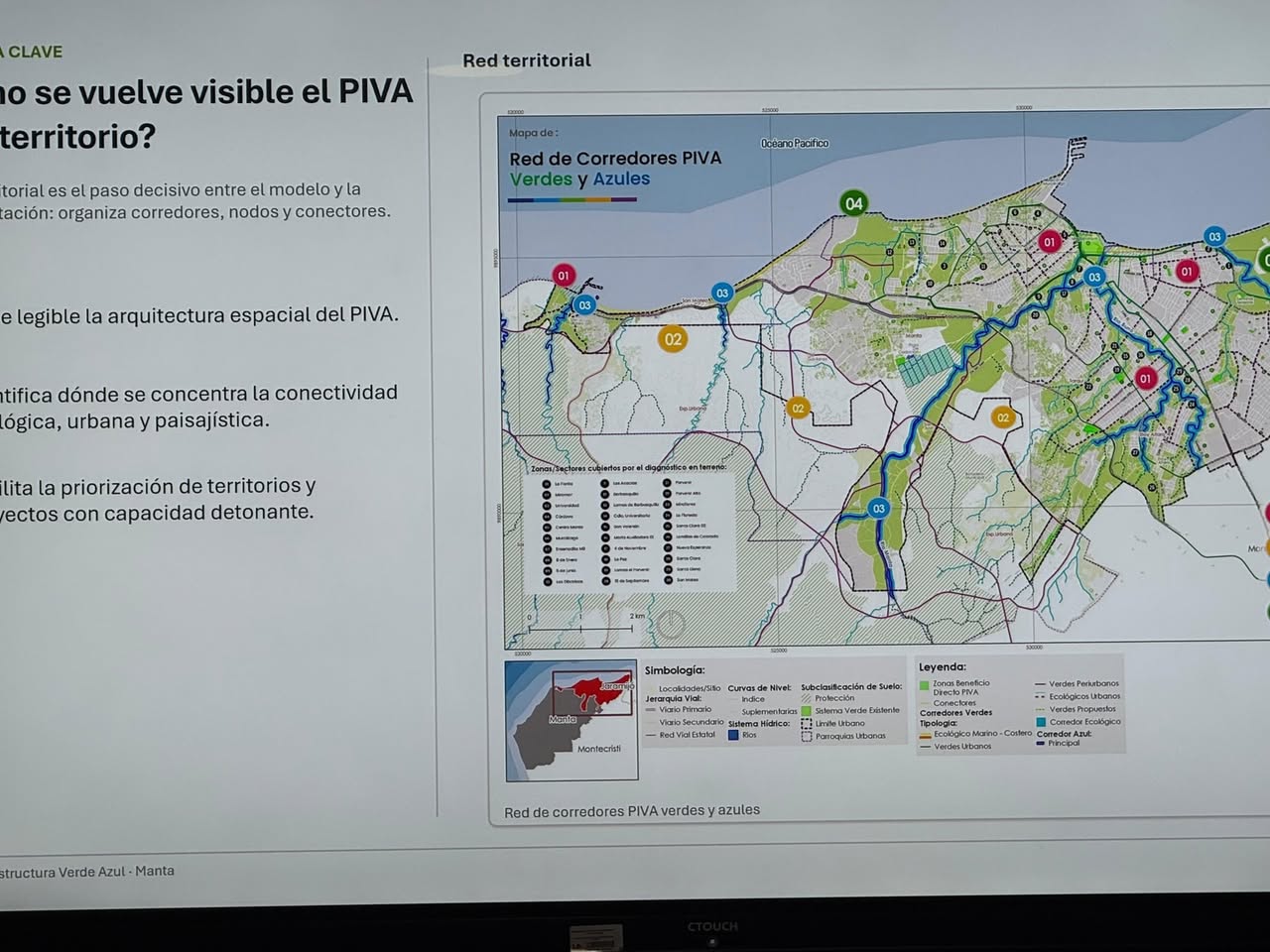Click the green 04 corridor marker
1270x952 pixels.
(853, 204)
